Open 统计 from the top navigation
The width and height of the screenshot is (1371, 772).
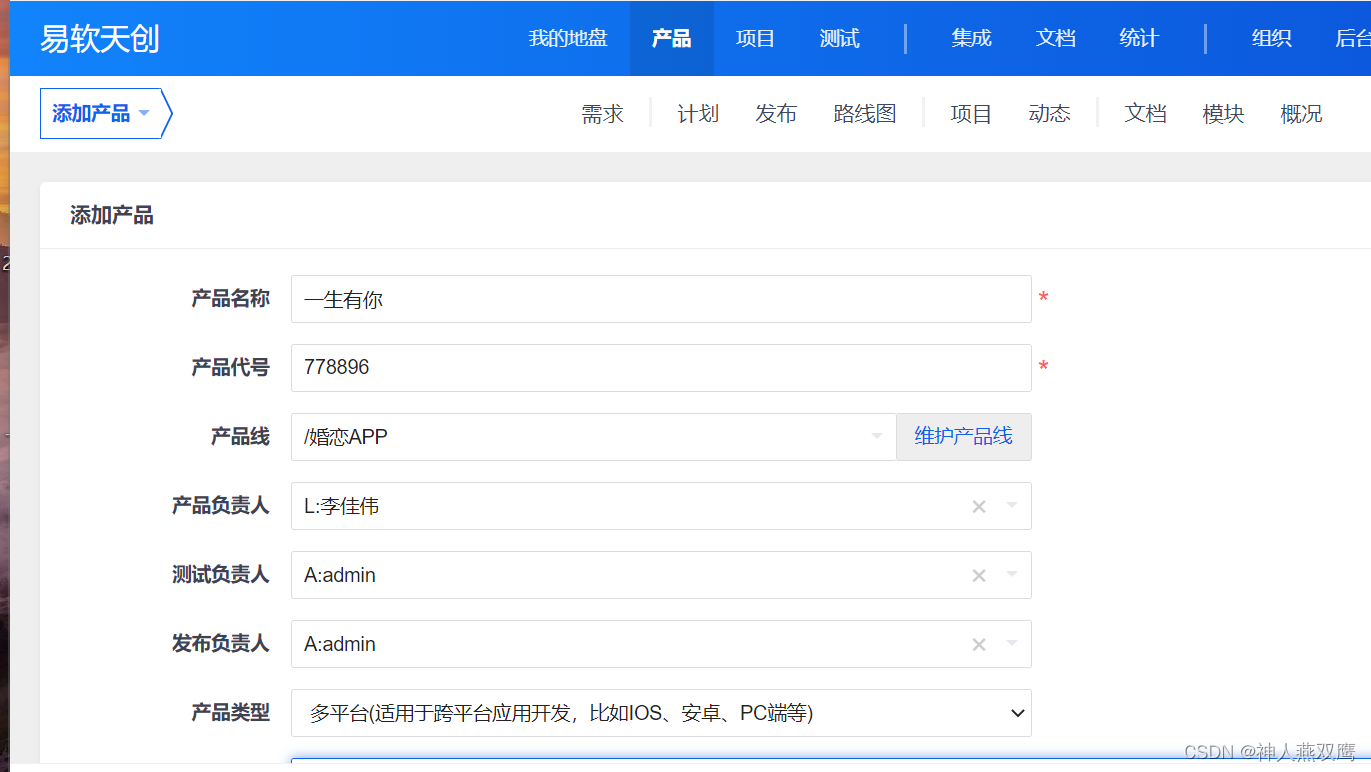click(1139, 39)
